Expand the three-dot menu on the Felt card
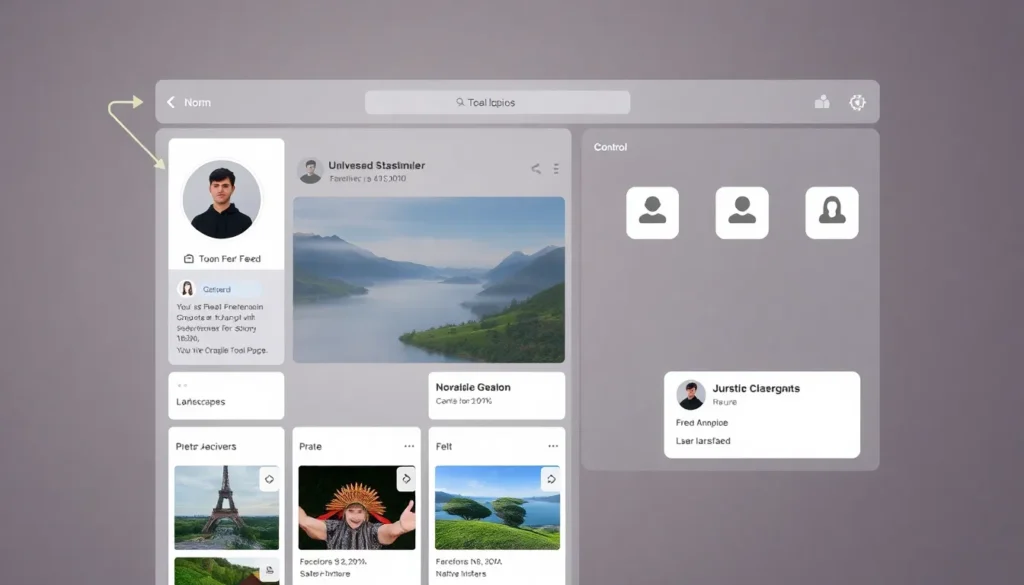This screenshot has width=1024, height=585. click(x=552, y=446)
